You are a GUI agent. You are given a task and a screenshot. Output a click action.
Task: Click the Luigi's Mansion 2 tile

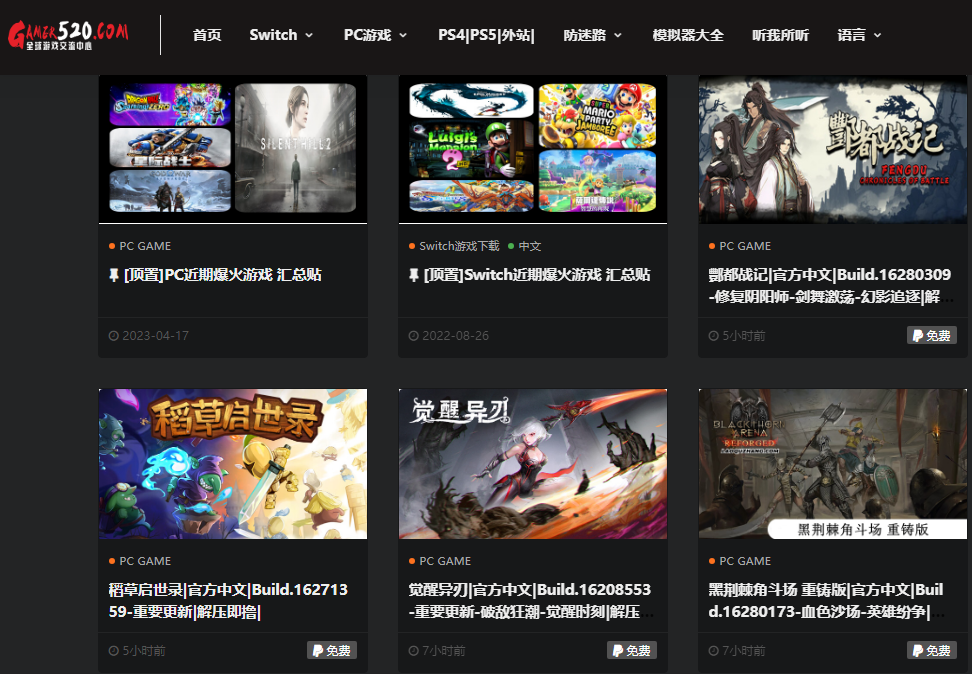471,149
